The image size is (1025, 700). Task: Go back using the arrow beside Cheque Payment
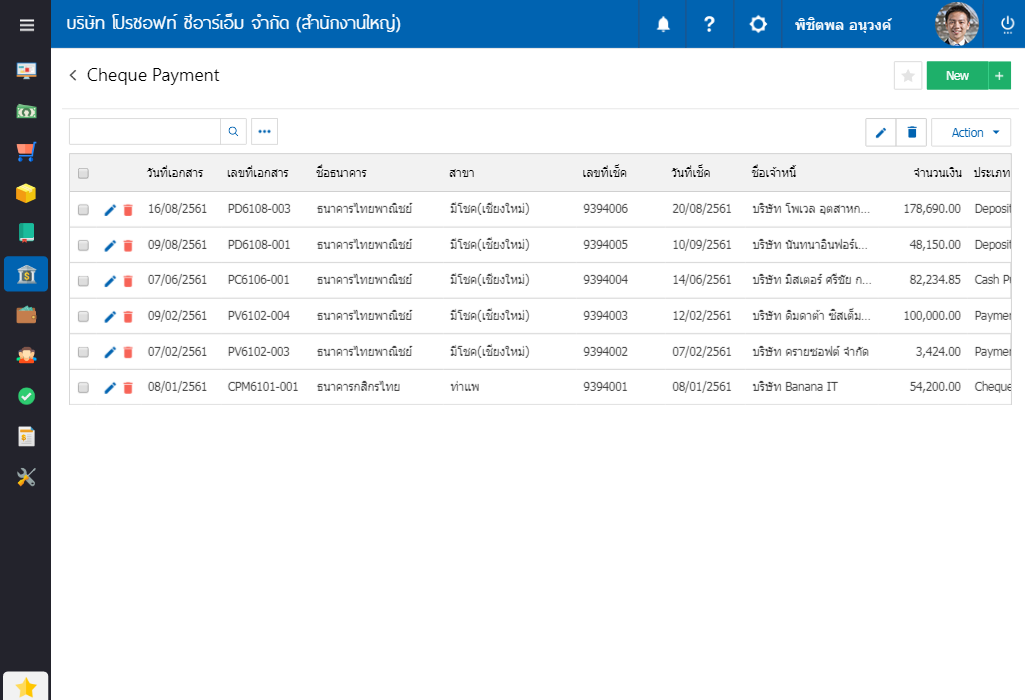(x=73, y=75)
